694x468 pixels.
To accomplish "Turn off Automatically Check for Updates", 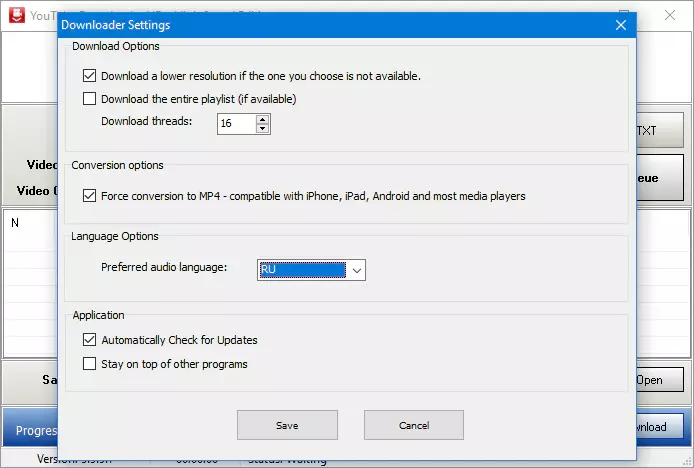I will pos(90,340).
